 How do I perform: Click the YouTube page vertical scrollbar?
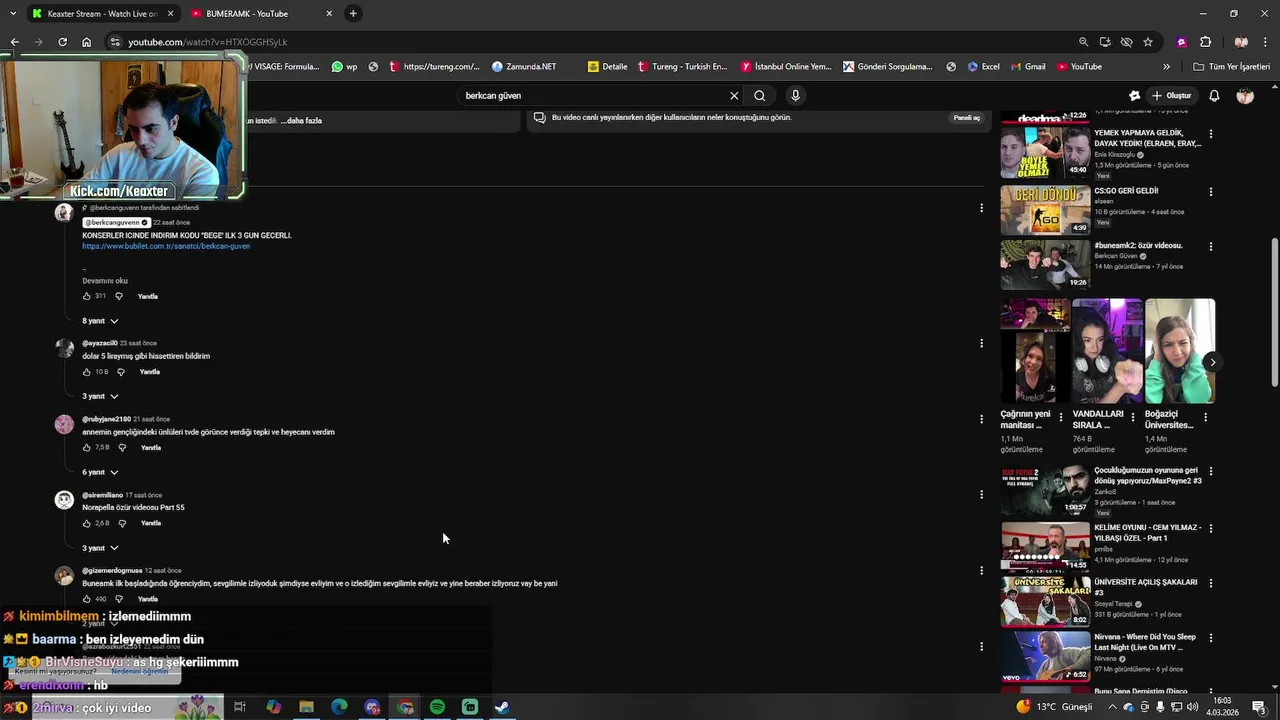pyautogui.click(x=1274, y=312)
